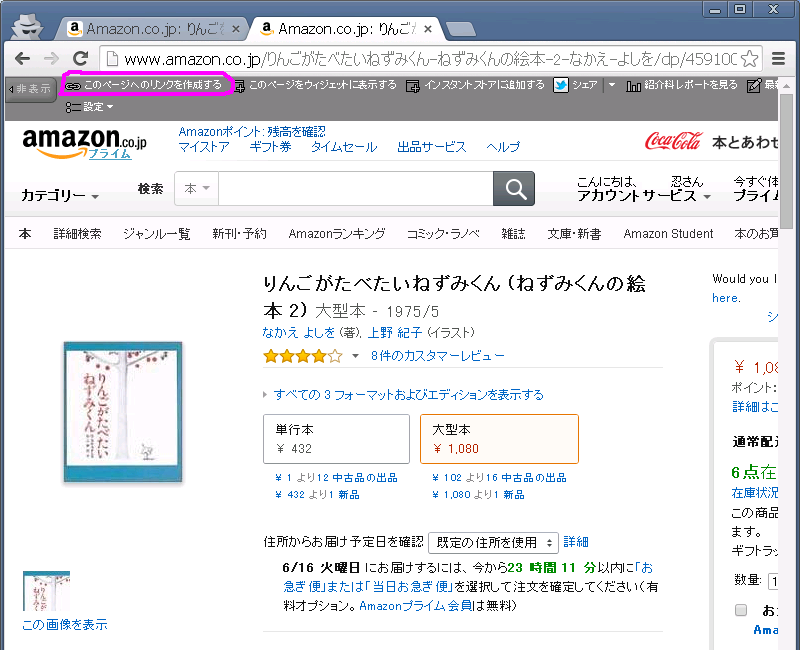Close the active Amazon.co.jp tab
The width and height of the screenshot is (800, 650).
pyautogui.click(x=428, y=29)
